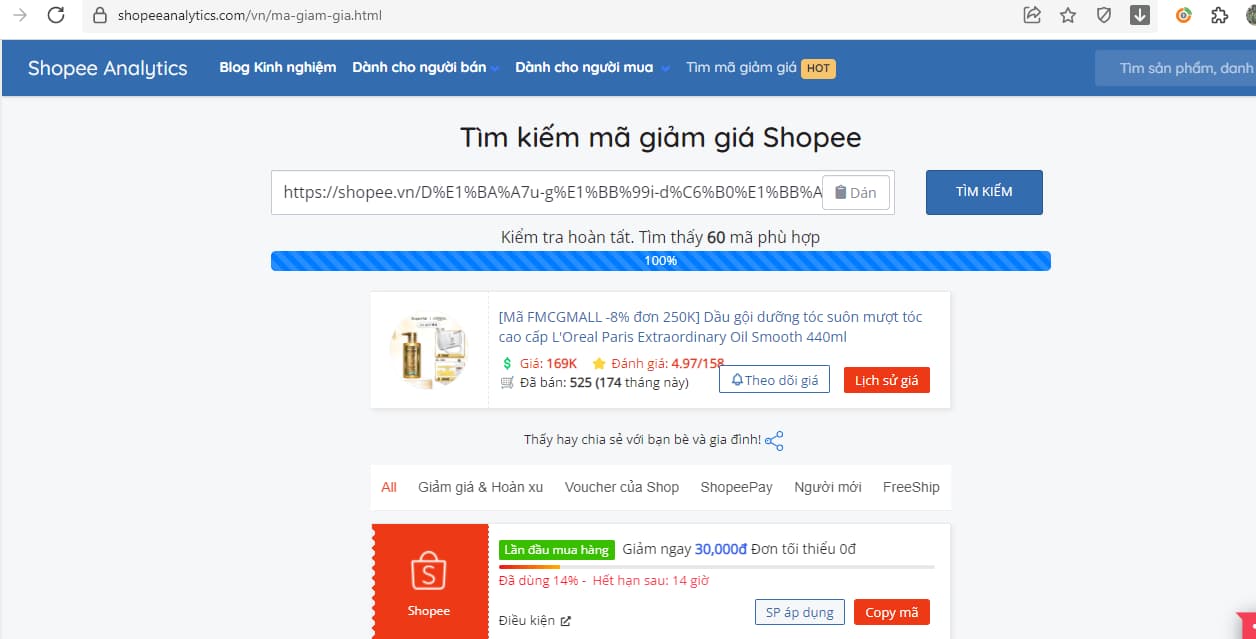
Task: Switch to the "Giảm giá & Hoàn xu" tab
Action: 480,487
